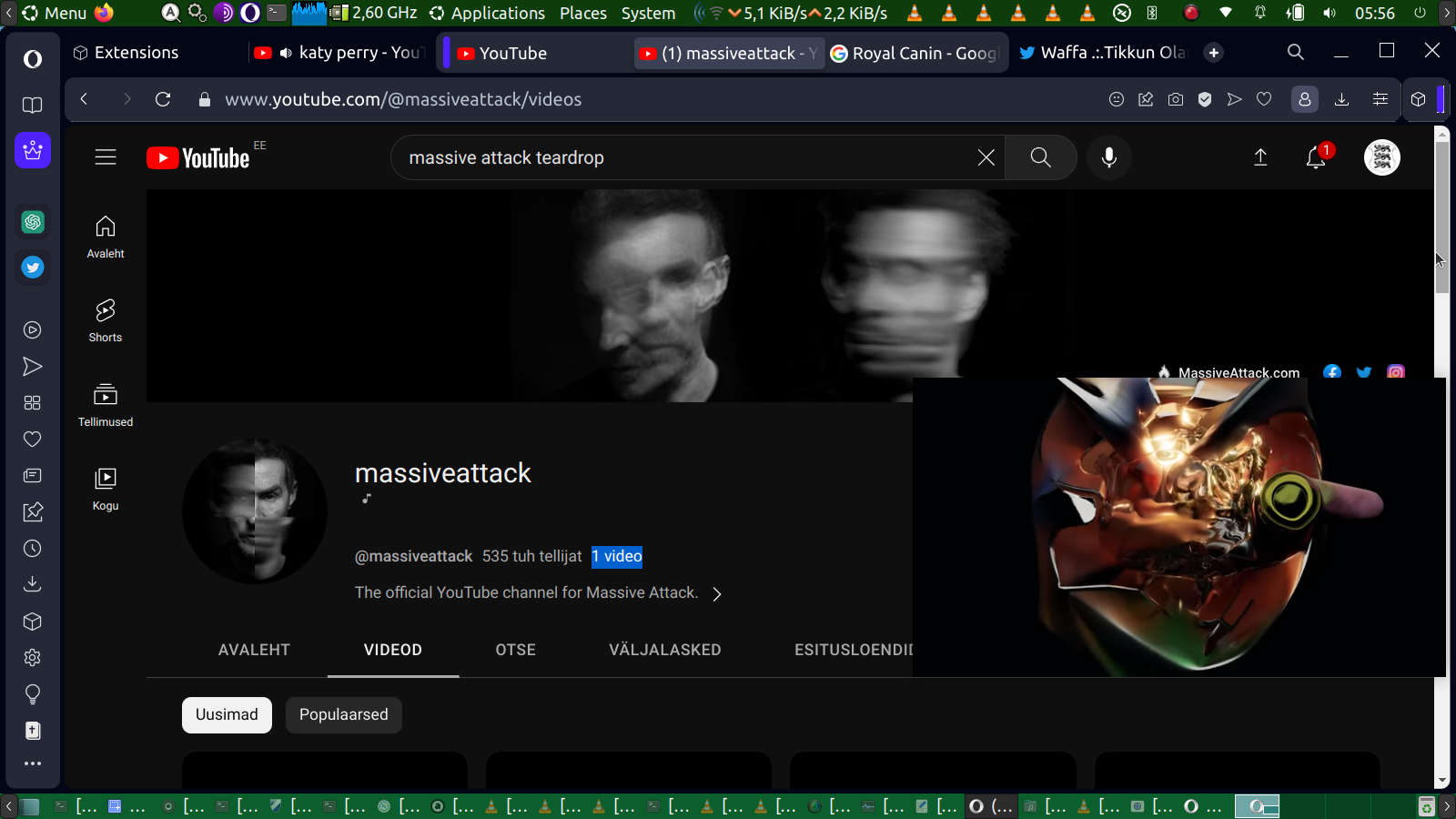Open channel AVALEHT tab
Image resolution: width=1456 pixels, height=819 pixels.
pos(254,650)
